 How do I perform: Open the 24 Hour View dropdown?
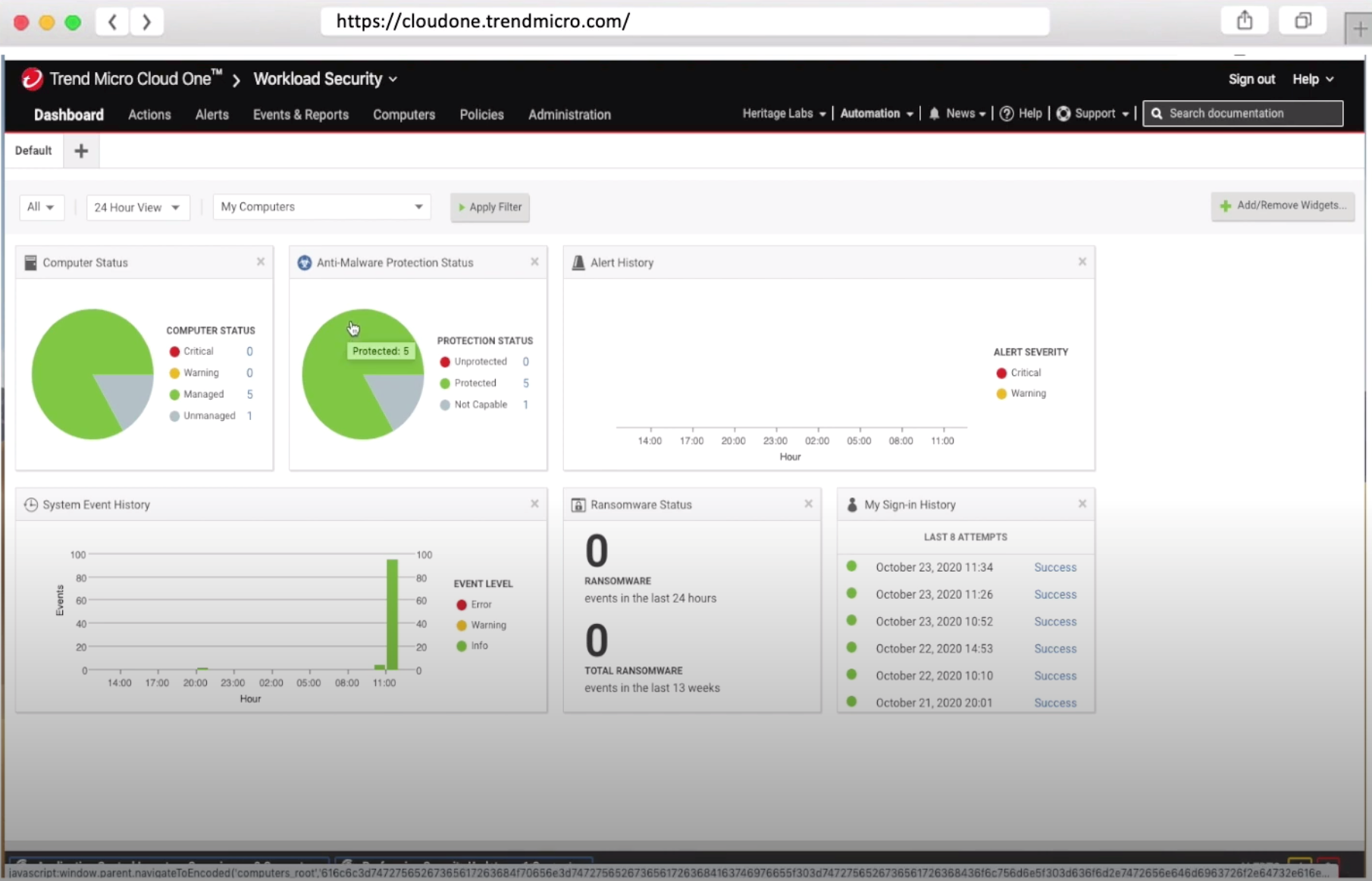[137, 207]
